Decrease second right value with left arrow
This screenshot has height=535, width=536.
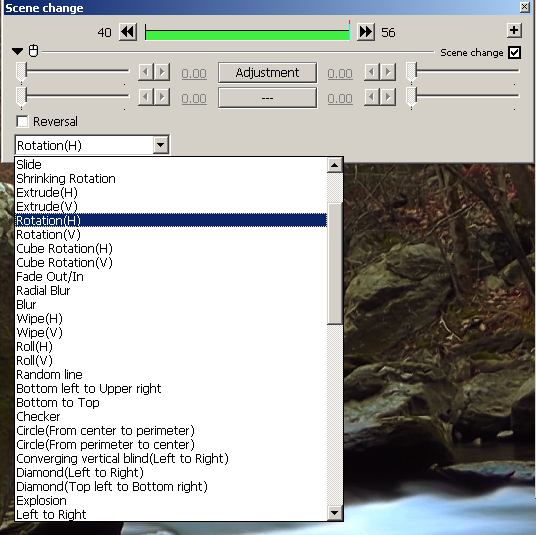pyautogui.click(x=372, y=97)
